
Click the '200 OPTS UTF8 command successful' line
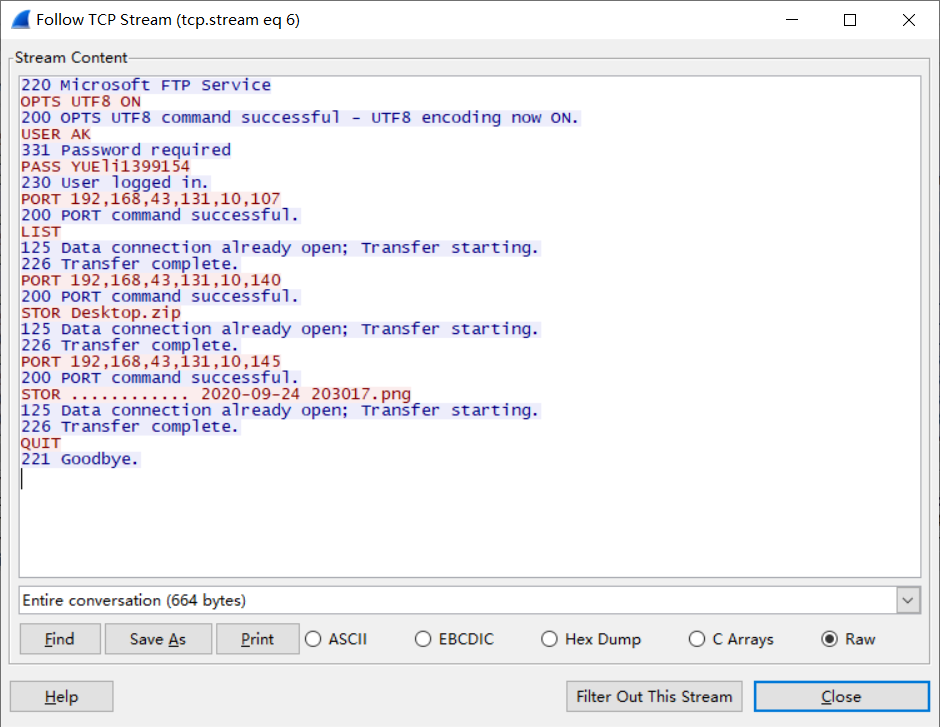click(300, 117)
